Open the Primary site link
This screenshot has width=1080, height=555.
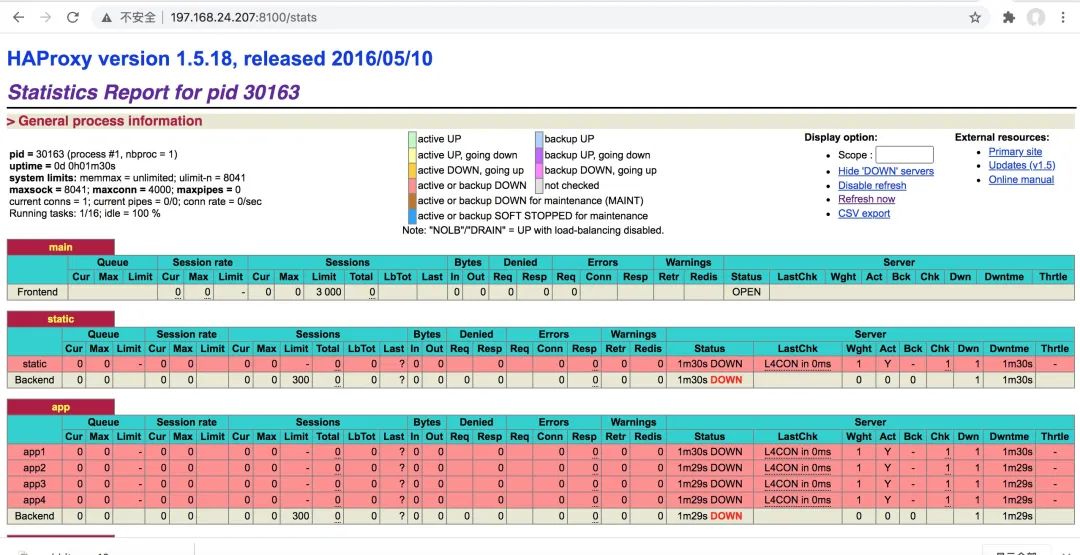(x=1015, y=151)
